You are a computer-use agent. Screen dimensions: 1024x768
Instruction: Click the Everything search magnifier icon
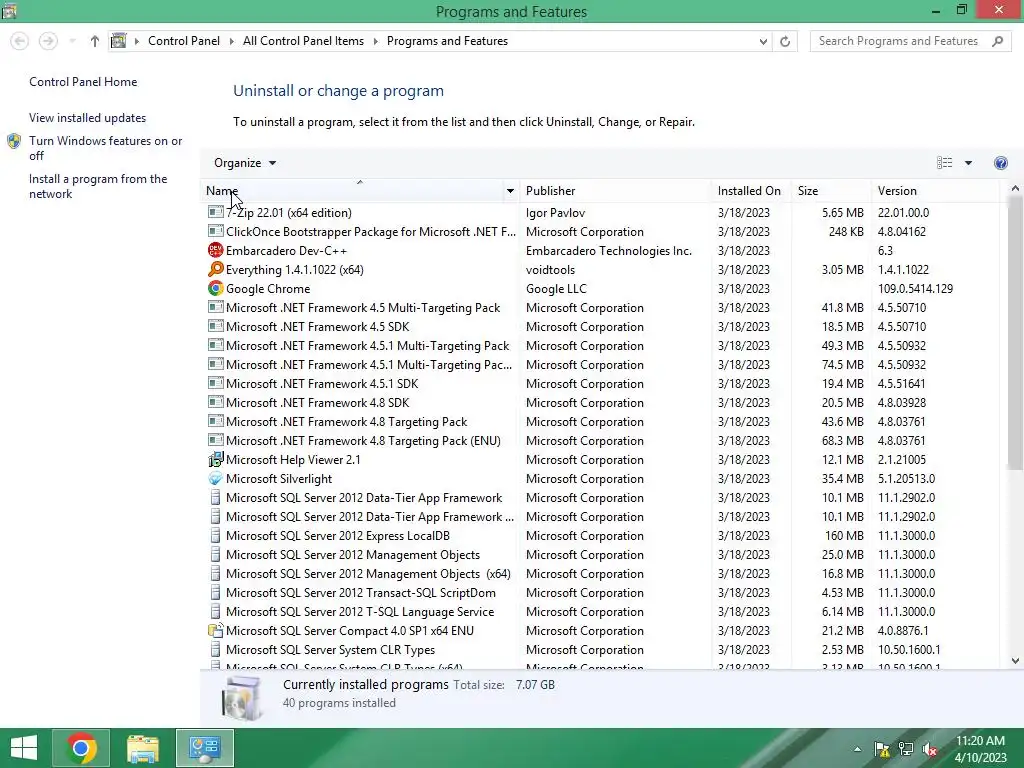tap(216, 269)
